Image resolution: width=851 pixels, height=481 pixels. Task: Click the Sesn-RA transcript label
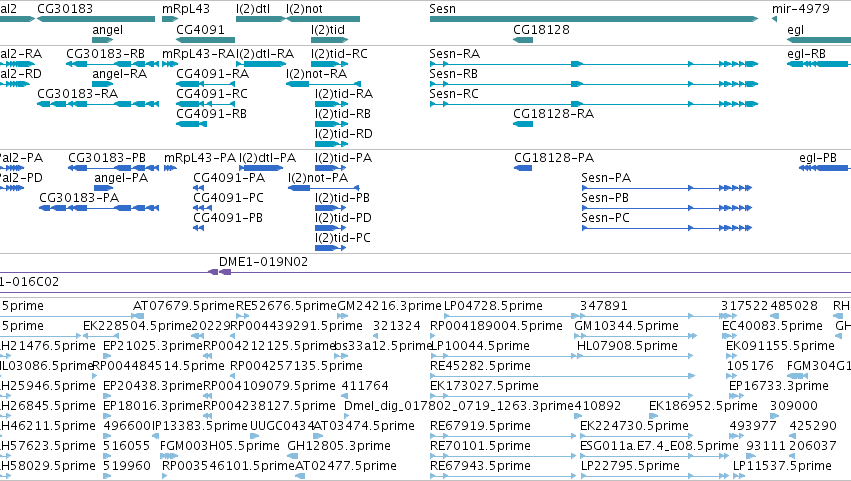click(x=454, y=54)
